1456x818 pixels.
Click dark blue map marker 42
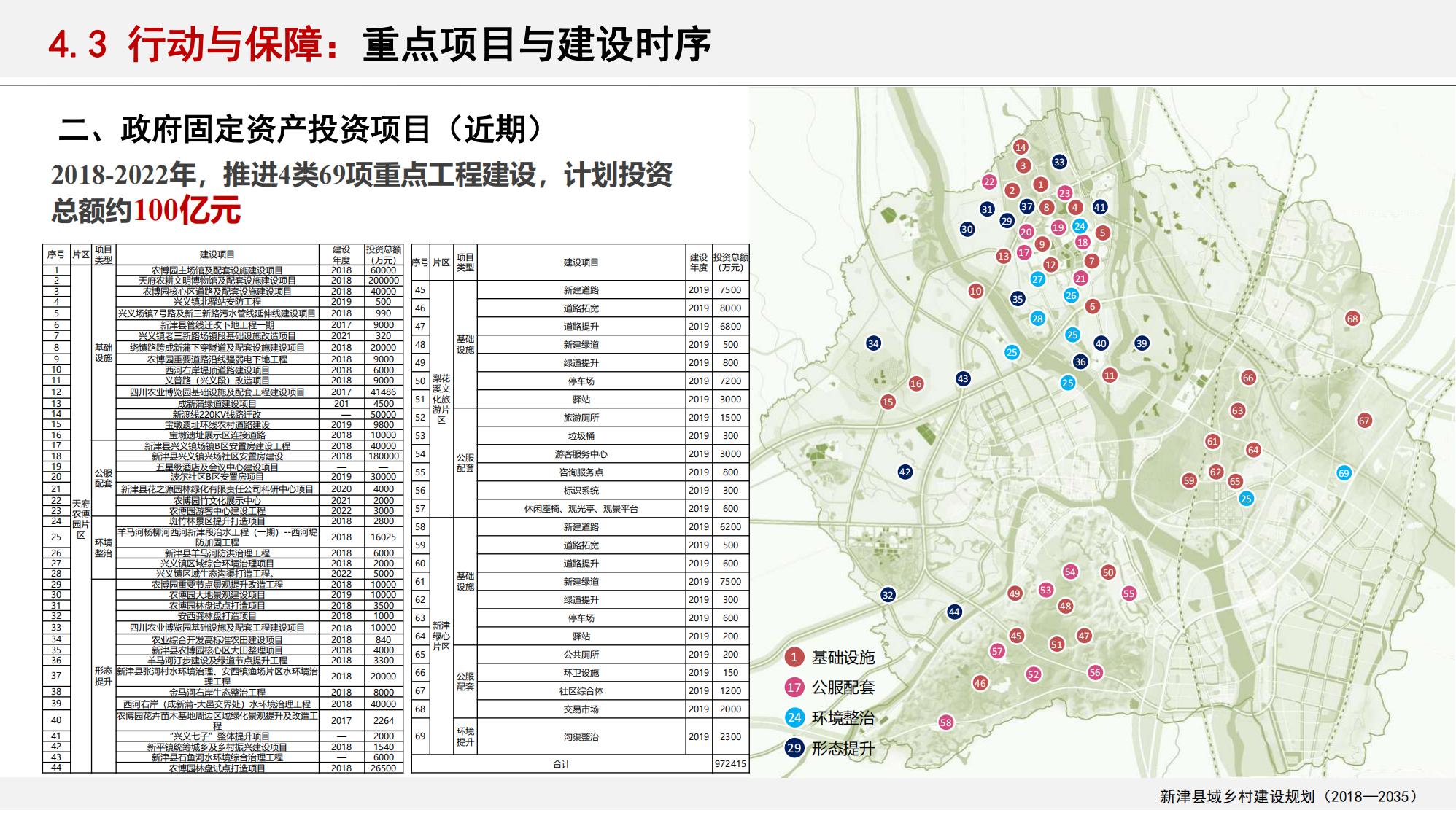coord(905,472)
